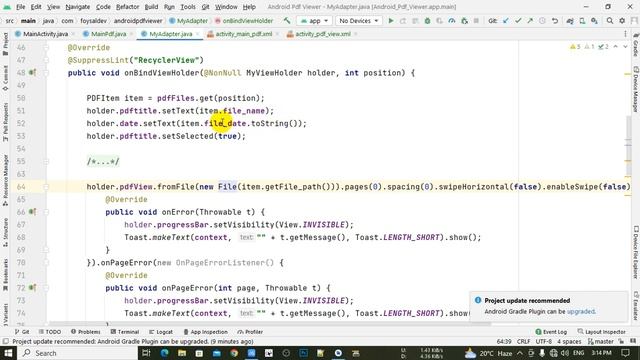
Task: Open the Logcat tool window button
Action: pyautogui.click(x=161, y=332)
